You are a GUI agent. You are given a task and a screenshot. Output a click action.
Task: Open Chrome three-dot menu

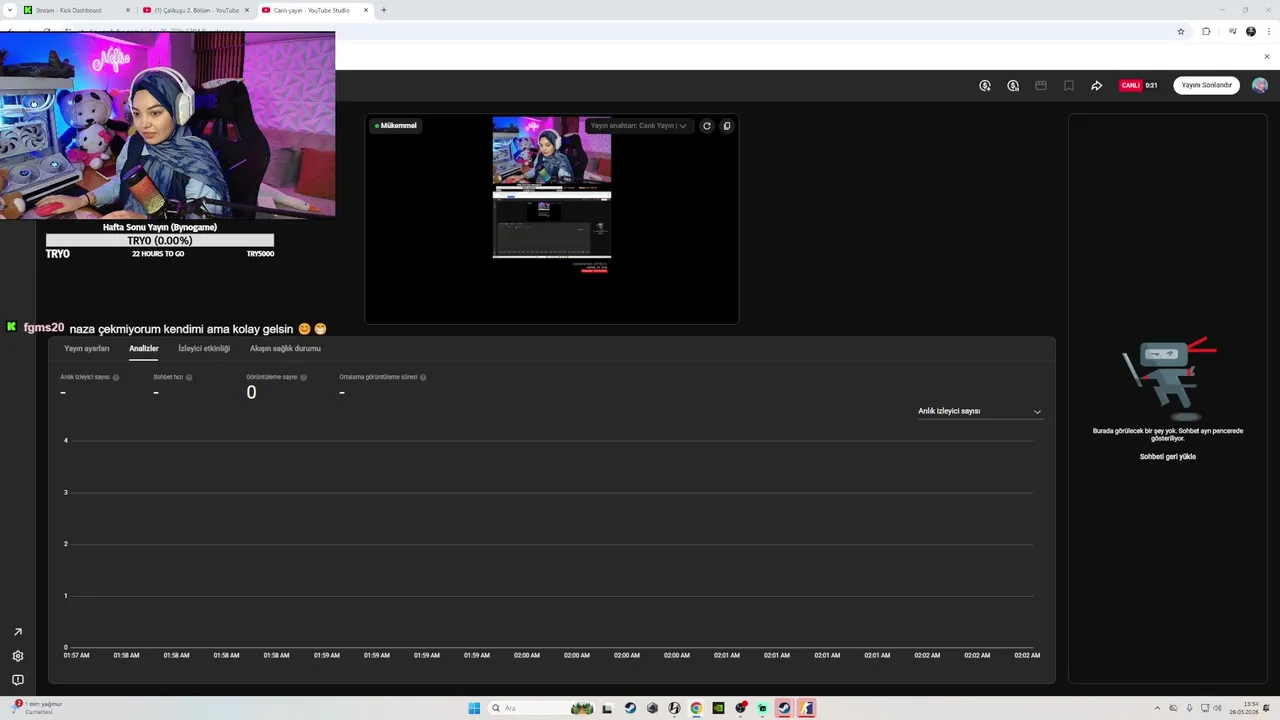[1268, 31]
